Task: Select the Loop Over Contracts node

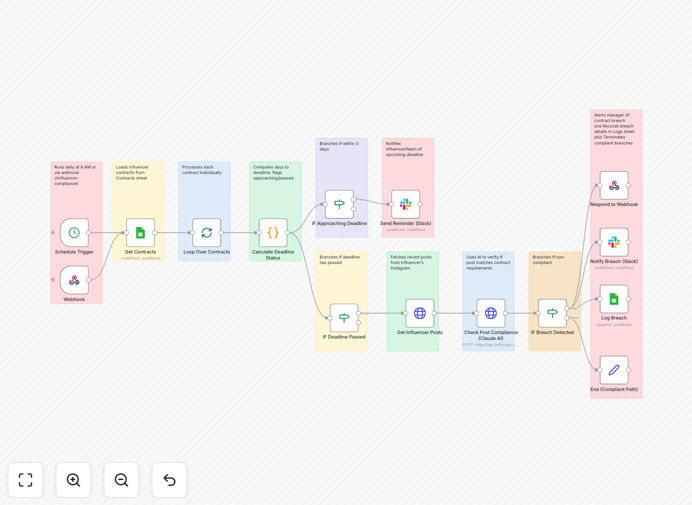Action: tap(207, 233)
